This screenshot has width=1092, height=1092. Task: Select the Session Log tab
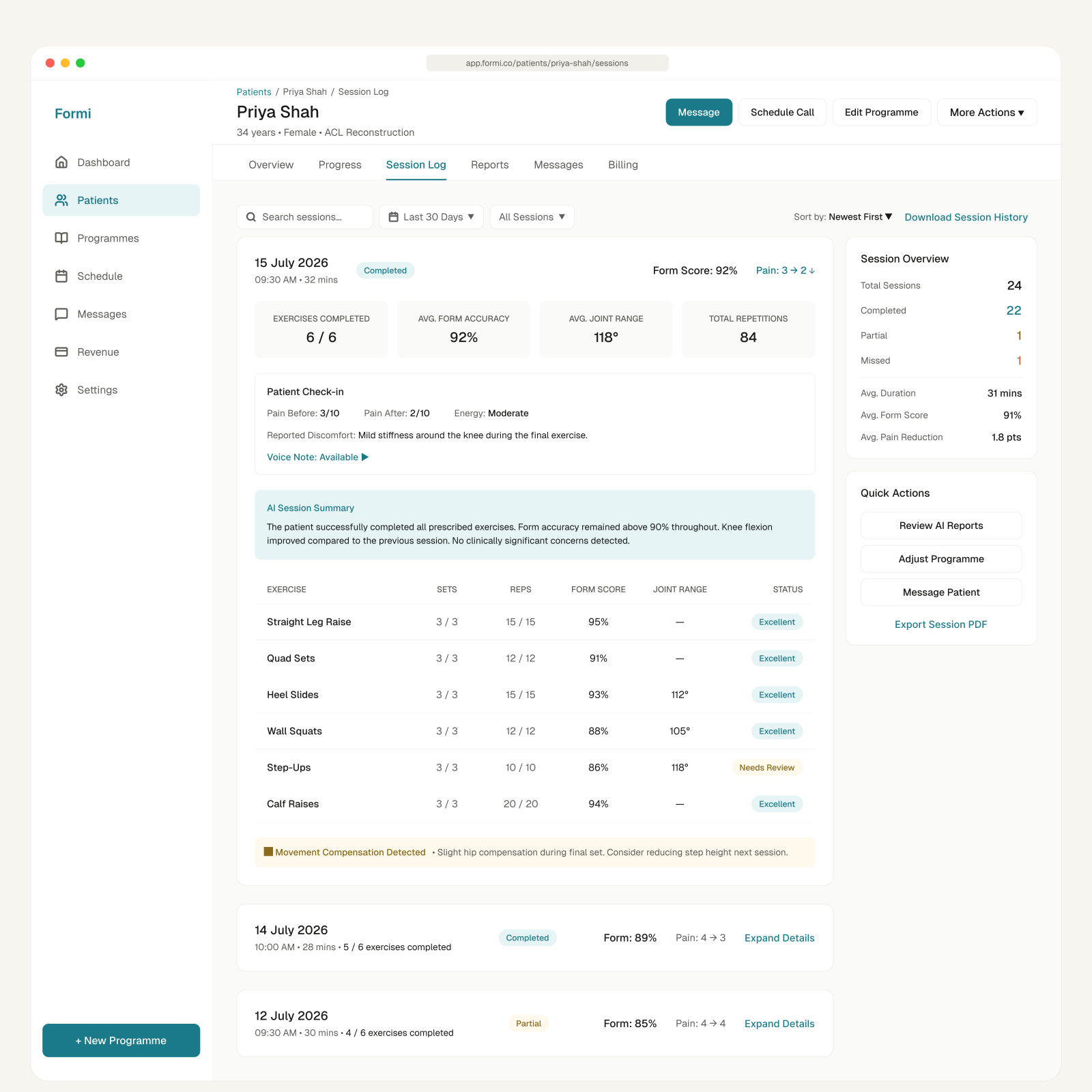pos(416,164)
